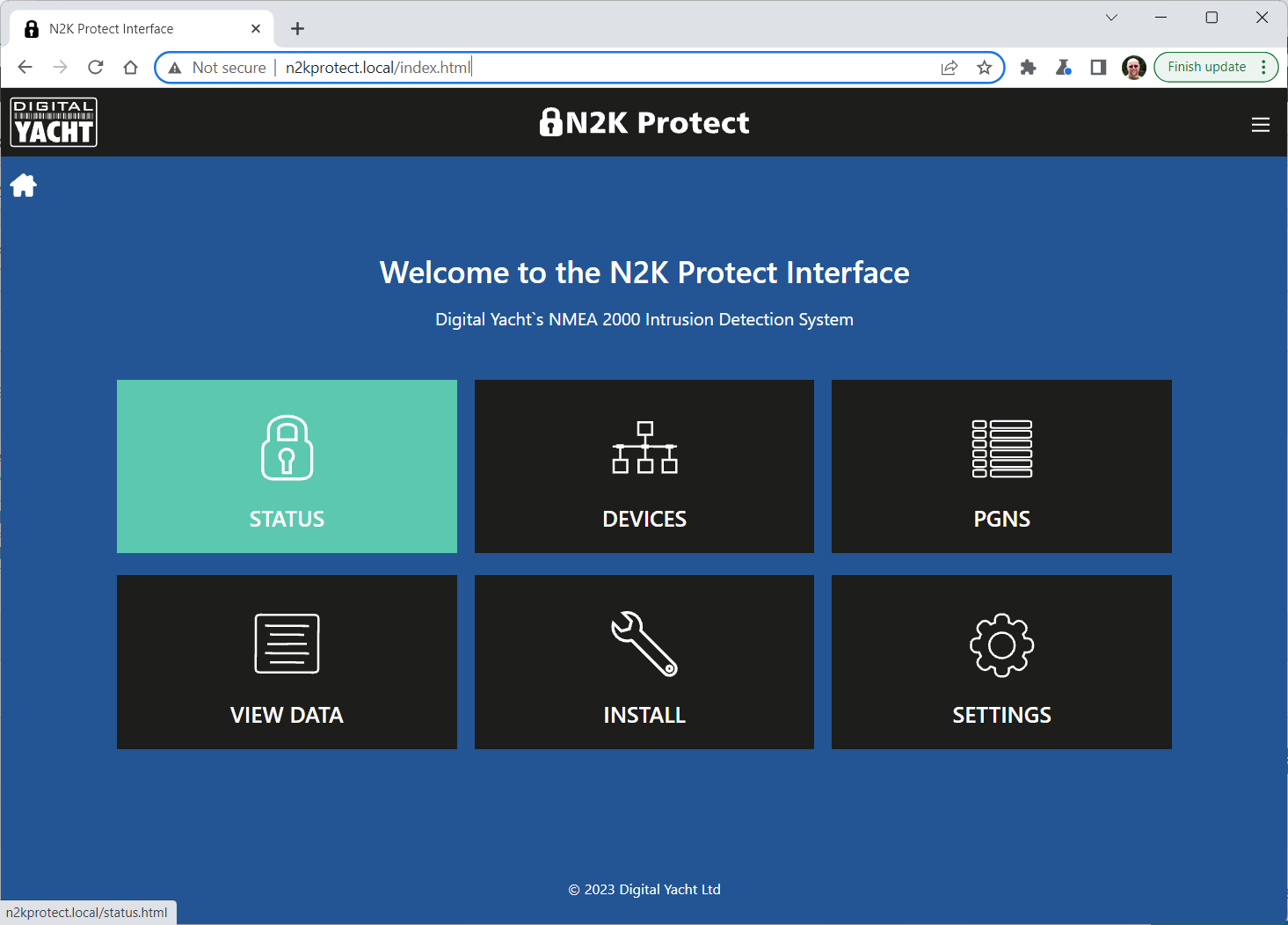Open the VIEW DATA tile
The image size is (1288, 925).
coord(287,662)
